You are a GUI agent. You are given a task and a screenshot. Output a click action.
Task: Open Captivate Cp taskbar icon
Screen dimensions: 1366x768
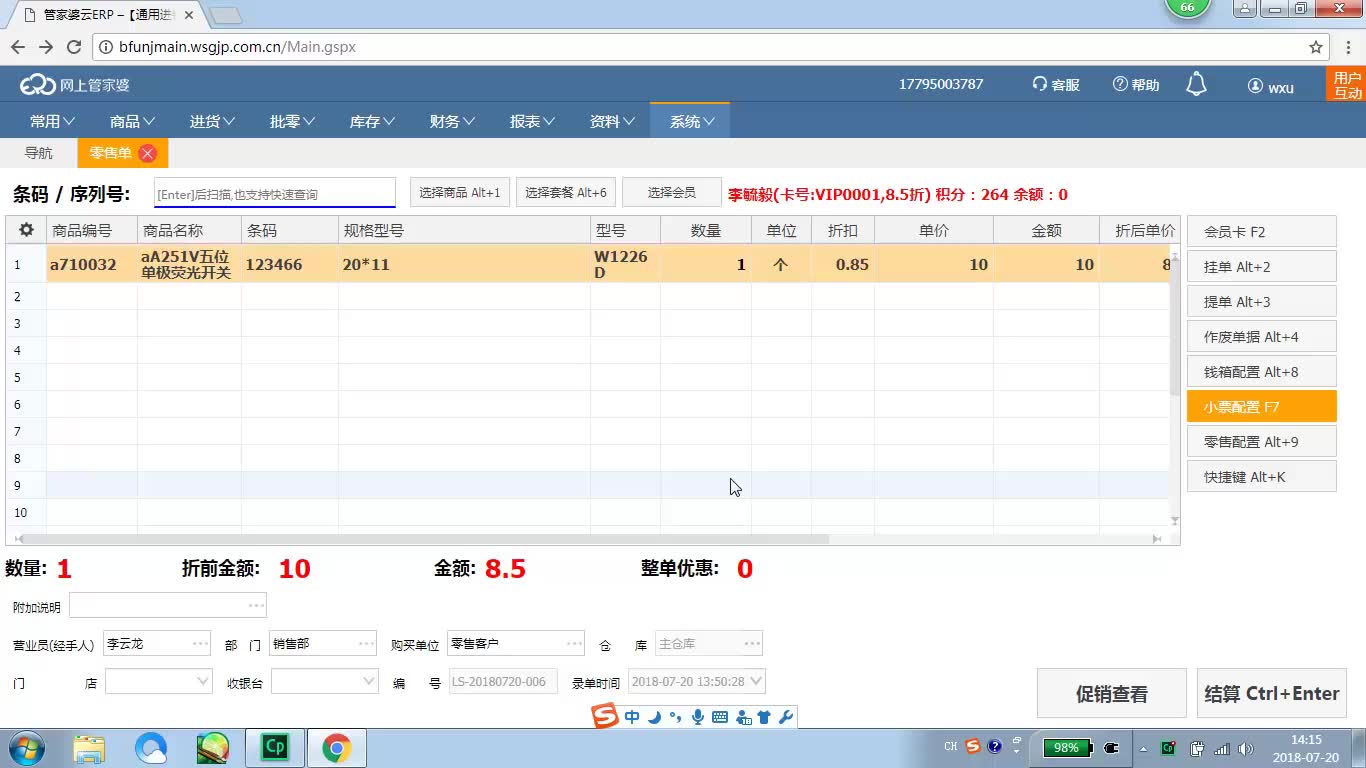pyautogui.click(x=274, y=748)
